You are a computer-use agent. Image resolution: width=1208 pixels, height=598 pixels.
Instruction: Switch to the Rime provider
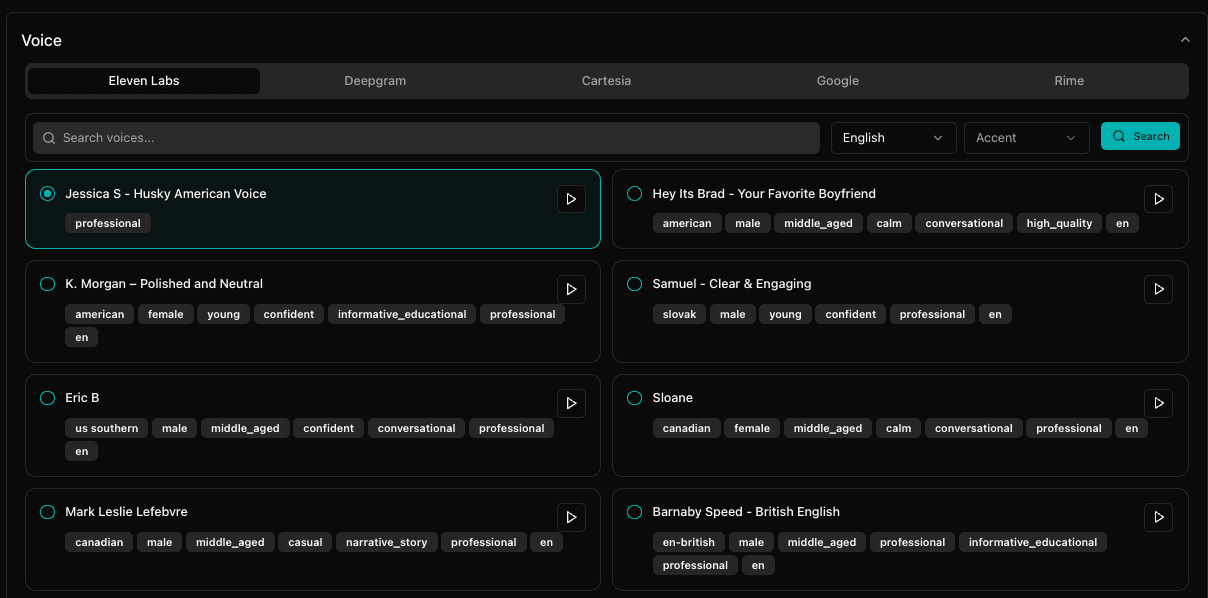pos(1069,81)
